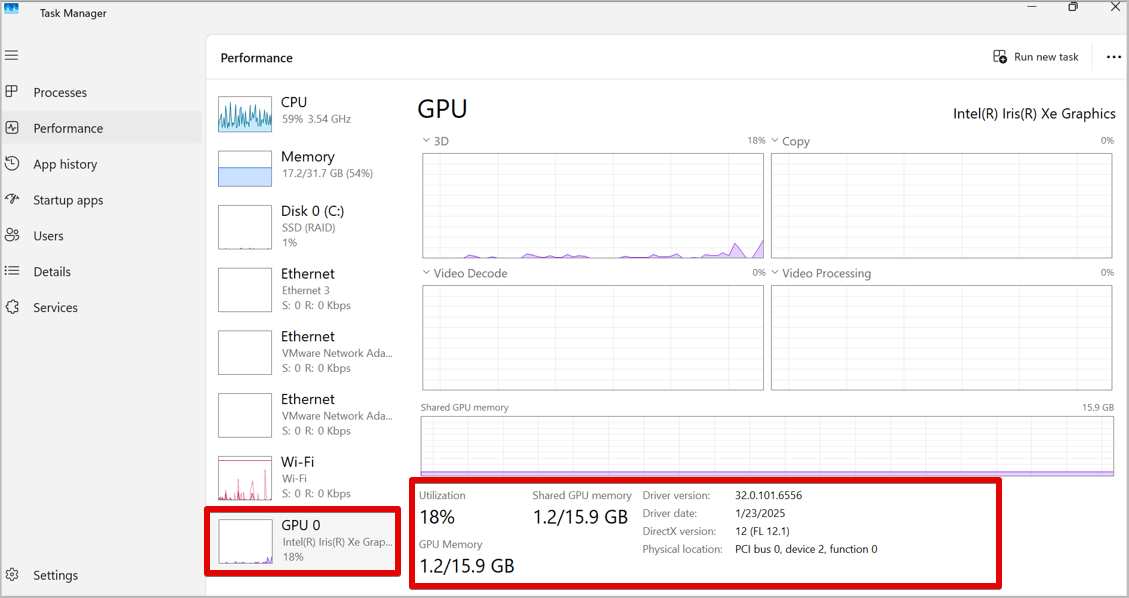Open Settings via the gear icon

[12, 575]
